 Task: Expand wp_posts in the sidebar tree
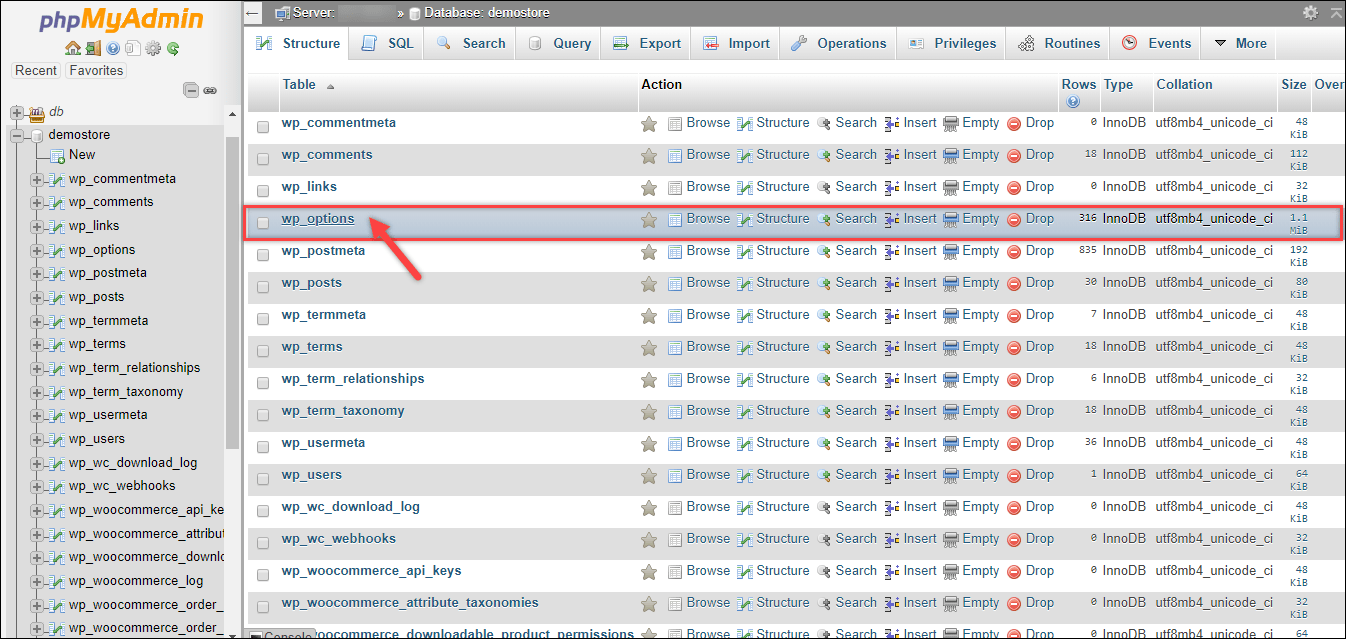tap(37, 298)
